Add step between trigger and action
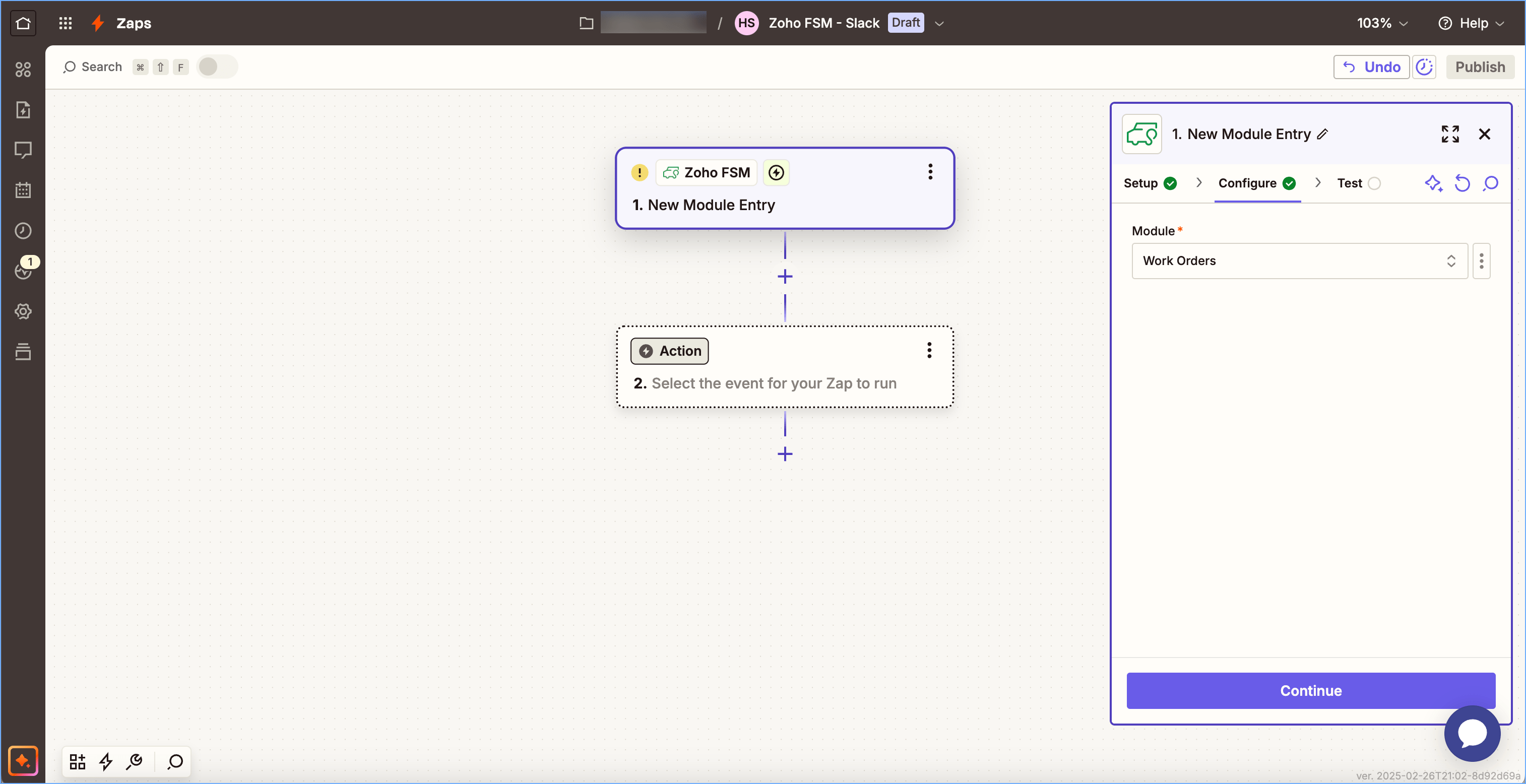 pyautogui.click(x=785, y=277)
